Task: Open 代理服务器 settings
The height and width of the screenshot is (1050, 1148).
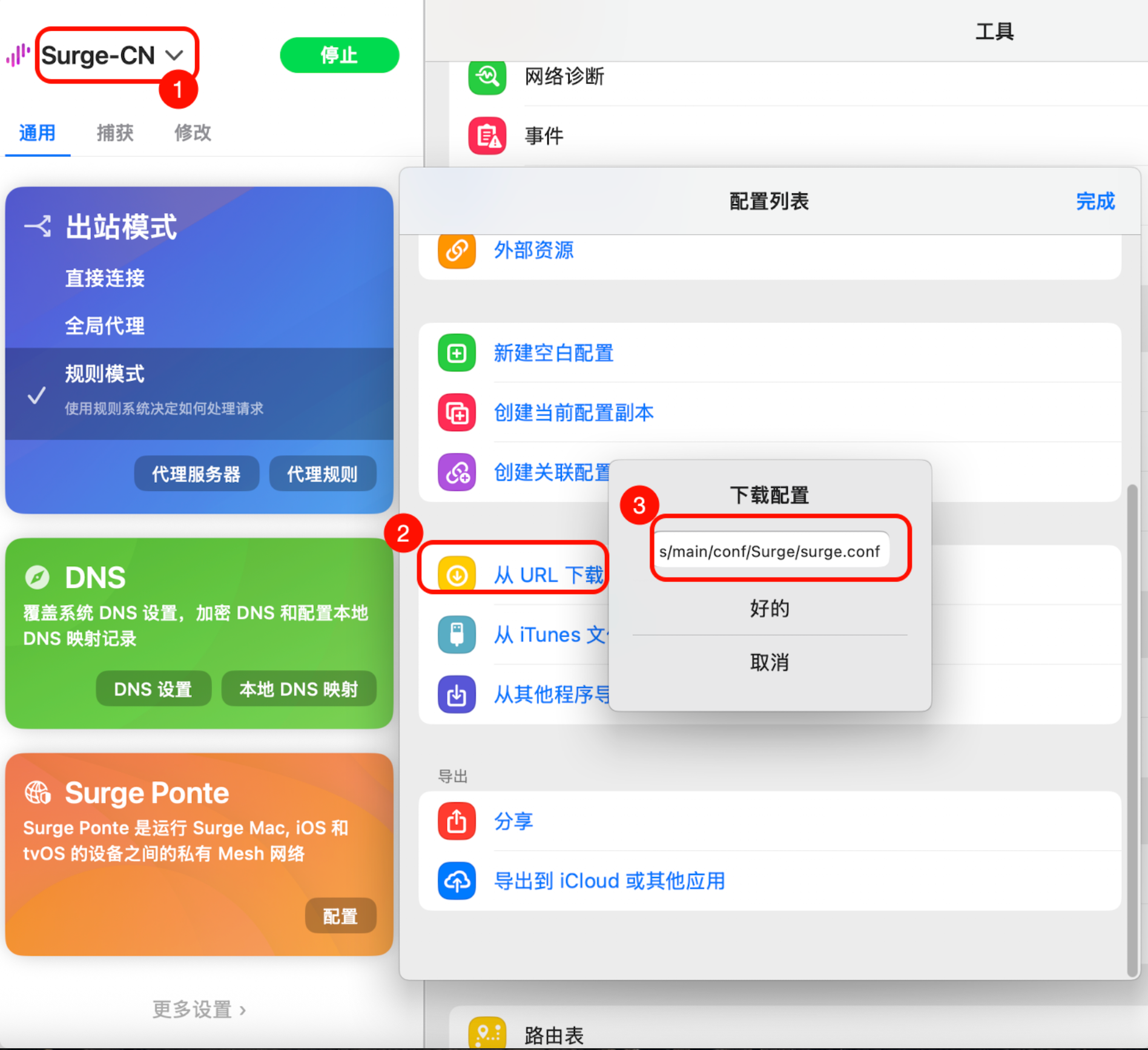Action: pos(196,474)
